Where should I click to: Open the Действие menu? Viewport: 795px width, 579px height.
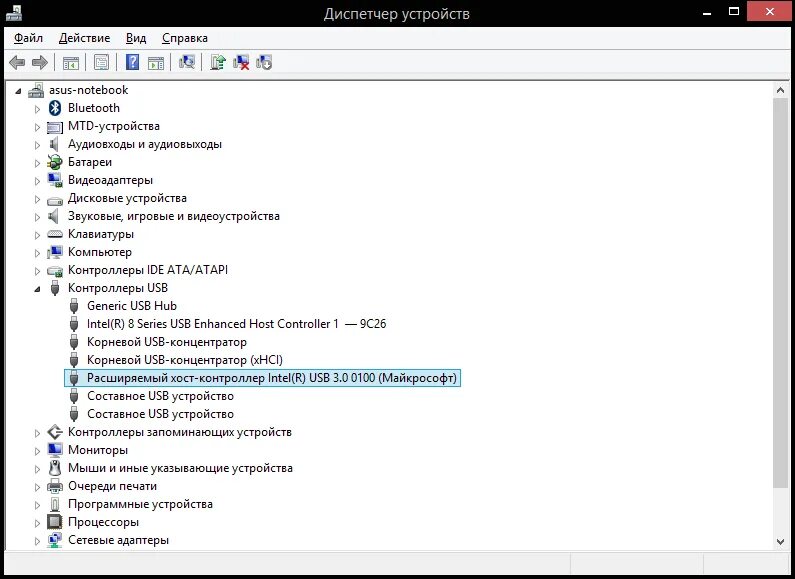pyautogui.click(x=84, y=38)
